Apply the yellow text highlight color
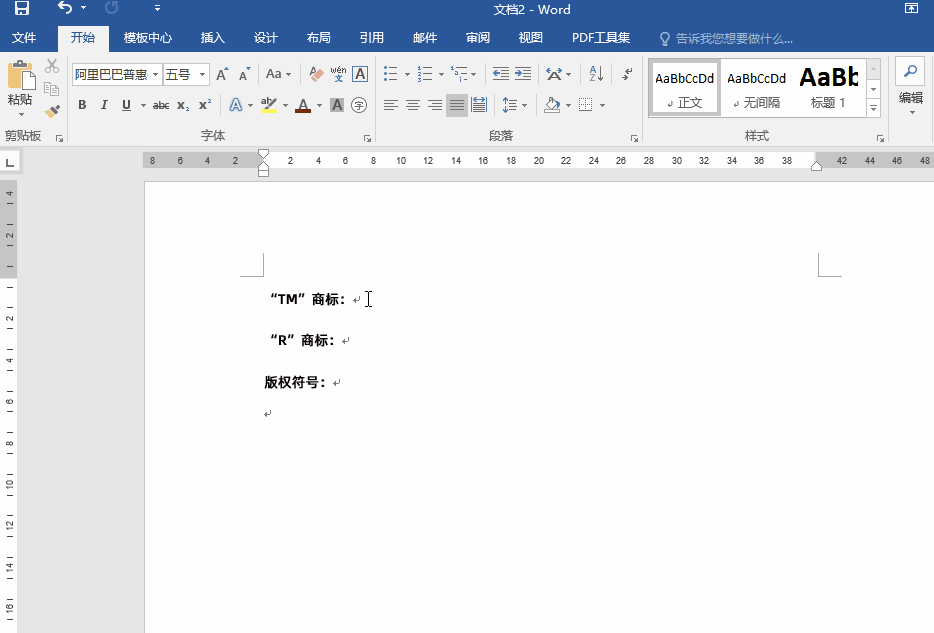 point(267,105)
